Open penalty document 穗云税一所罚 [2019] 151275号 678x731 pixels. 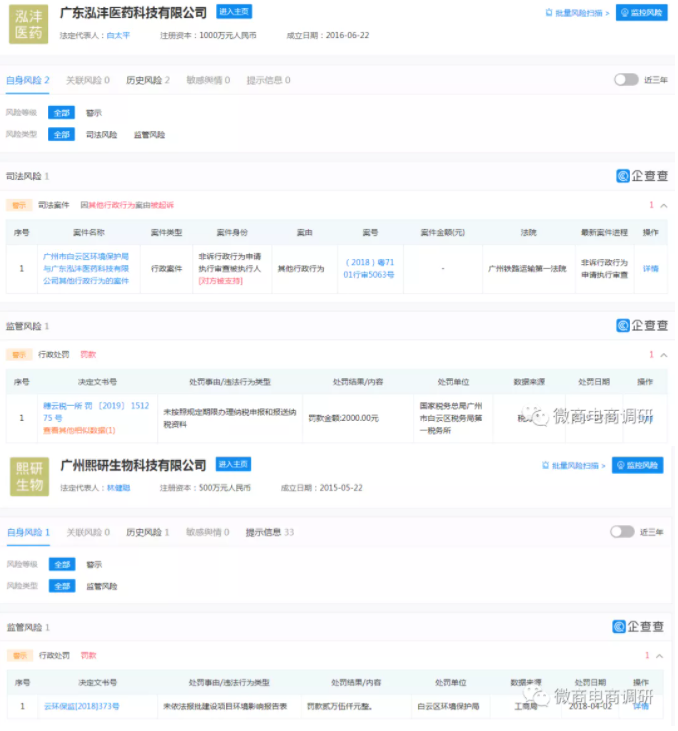[97, 413]
